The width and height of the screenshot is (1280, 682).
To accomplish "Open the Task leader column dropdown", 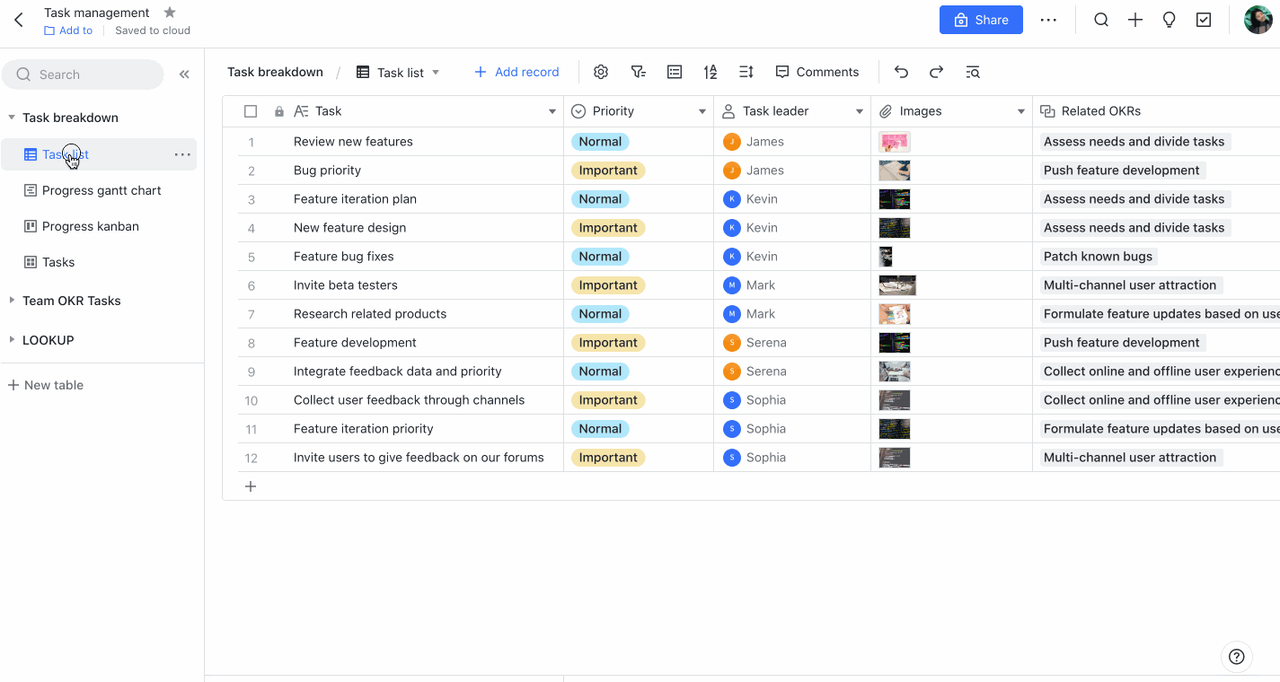I will coord(859,111).
